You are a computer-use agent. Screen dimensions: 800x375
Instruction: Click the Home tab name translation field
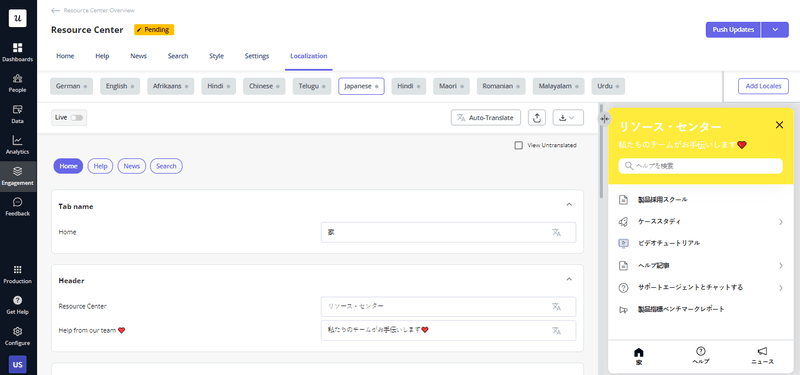click(448, 232)
